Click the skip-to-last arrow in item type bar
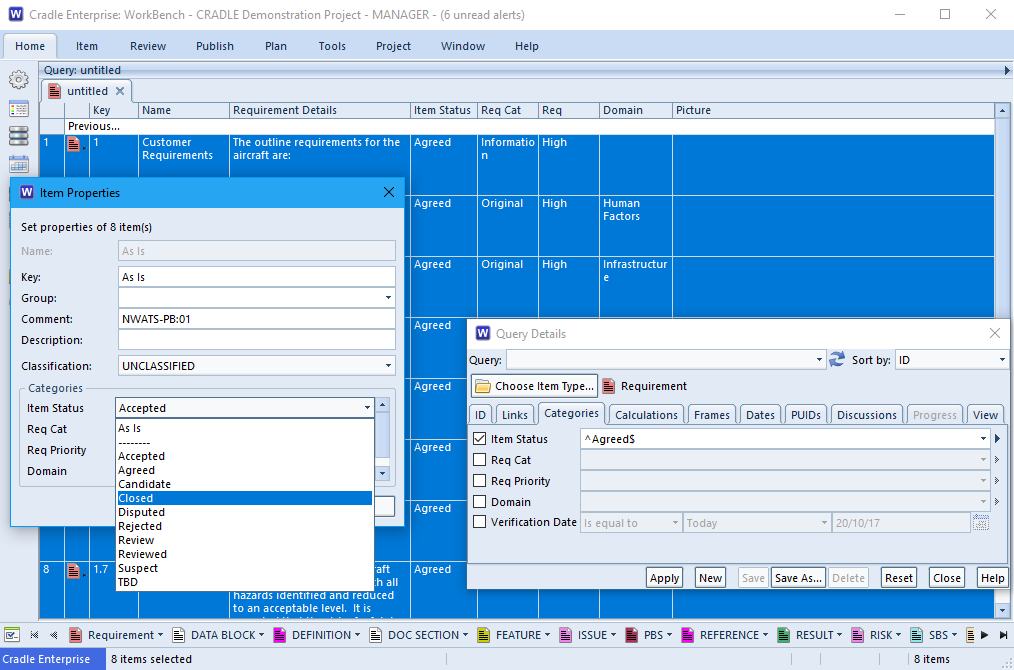The image size is (1014, 670). 1003,635
